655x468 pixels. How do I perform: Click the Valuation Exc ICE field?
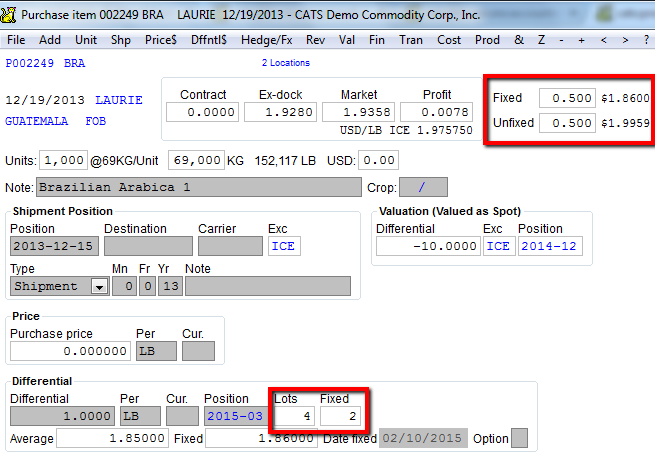click(x=499, y=246)
